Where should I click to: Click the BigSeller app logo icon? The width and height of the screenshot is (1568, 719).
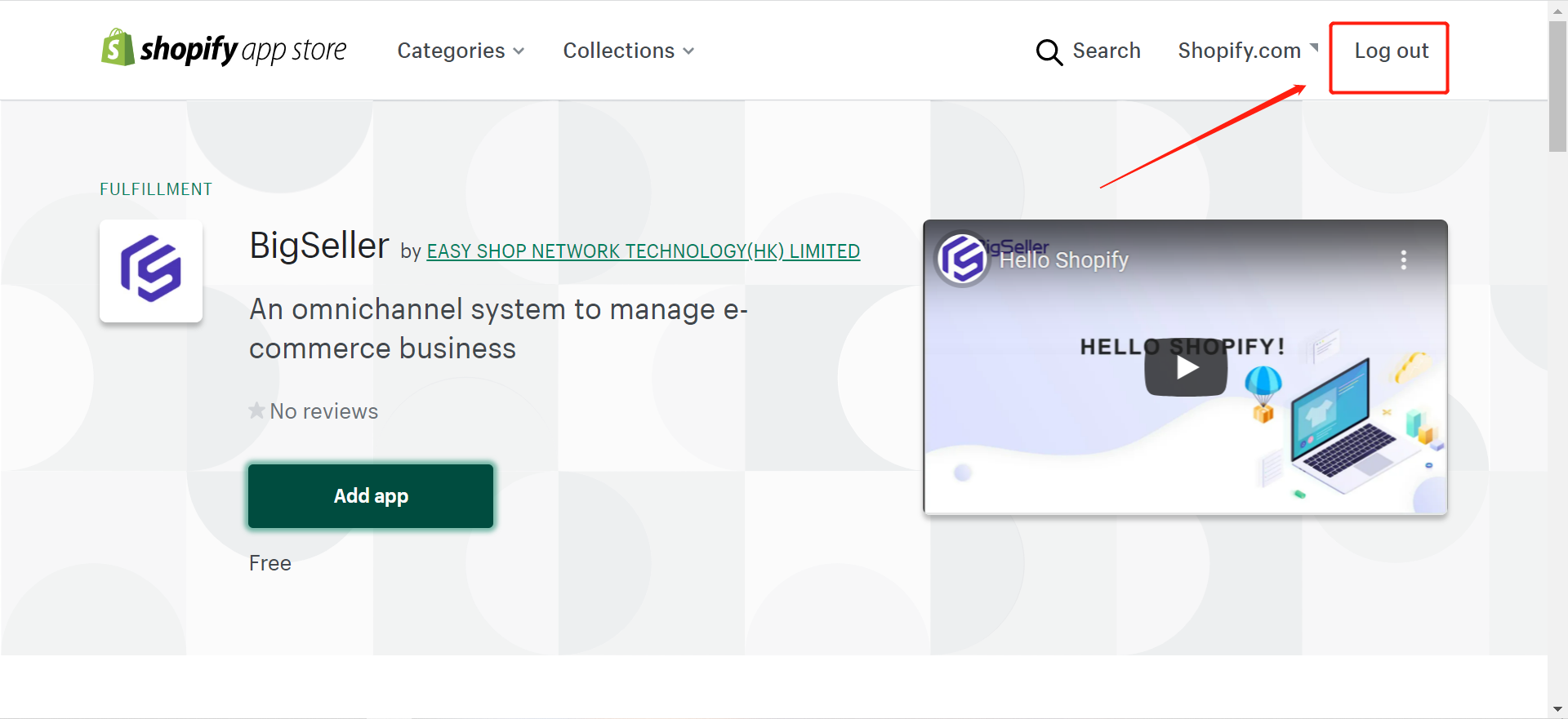(x=151, y=270)
